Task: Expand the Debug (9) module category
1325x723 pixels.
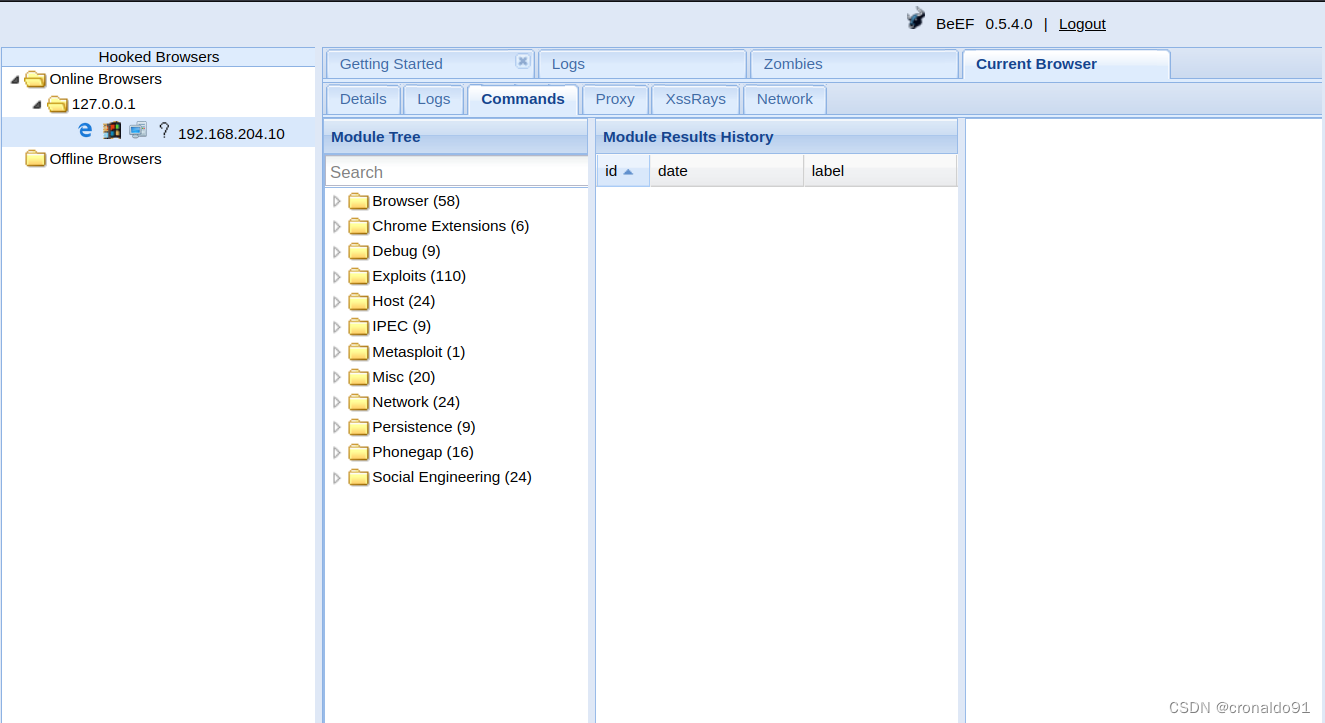Action: pyautogui.click(x=337, y=251)
